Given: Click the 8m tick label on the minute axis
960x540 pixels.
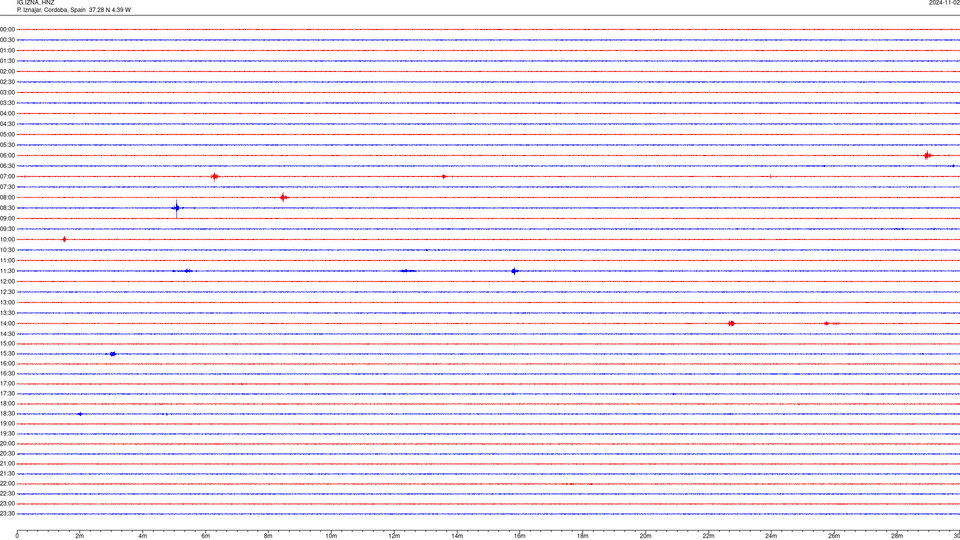Looking at the screenshot, I should 268,536.
